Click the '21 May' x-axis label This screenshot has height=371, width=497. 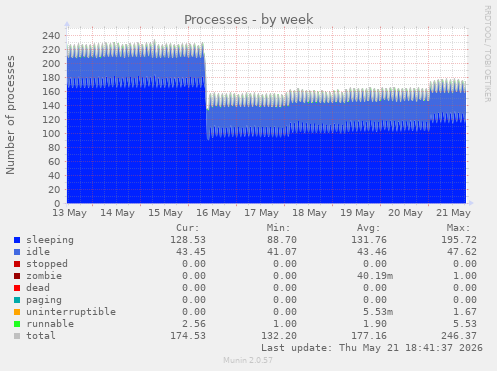tap(453, 213)
